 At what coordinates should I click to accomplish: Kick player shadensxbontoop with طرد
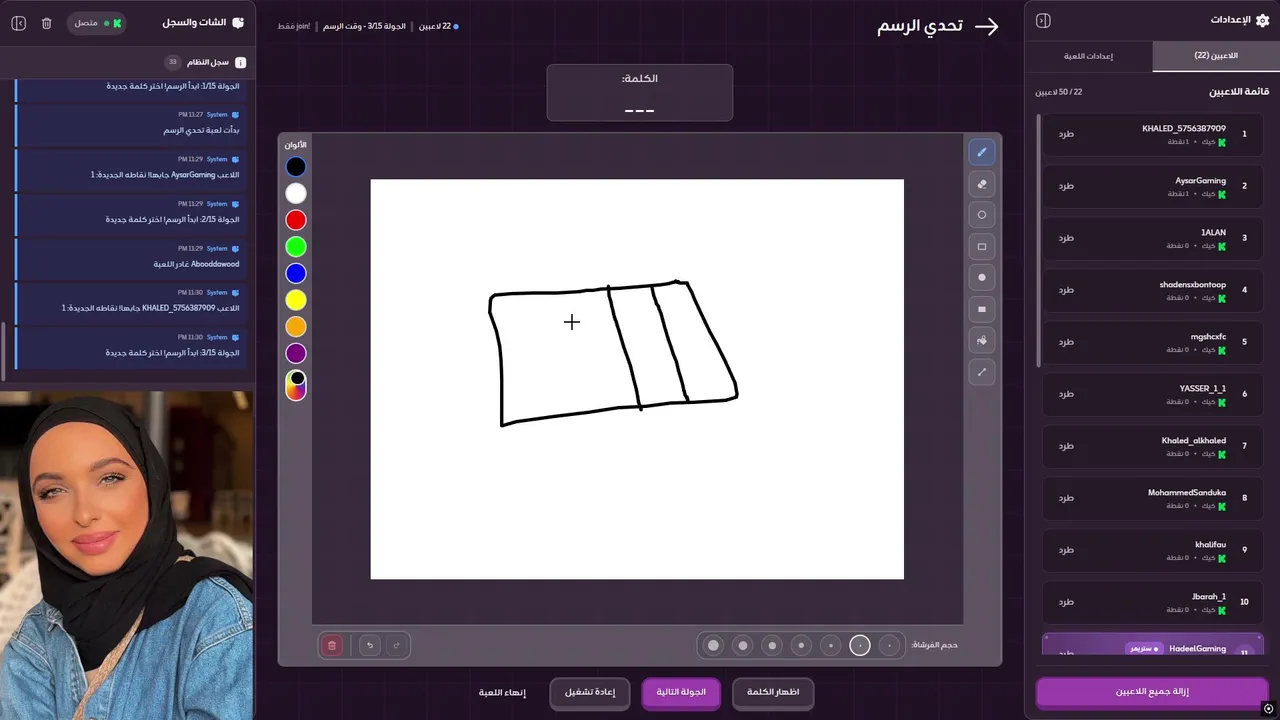1066,290
